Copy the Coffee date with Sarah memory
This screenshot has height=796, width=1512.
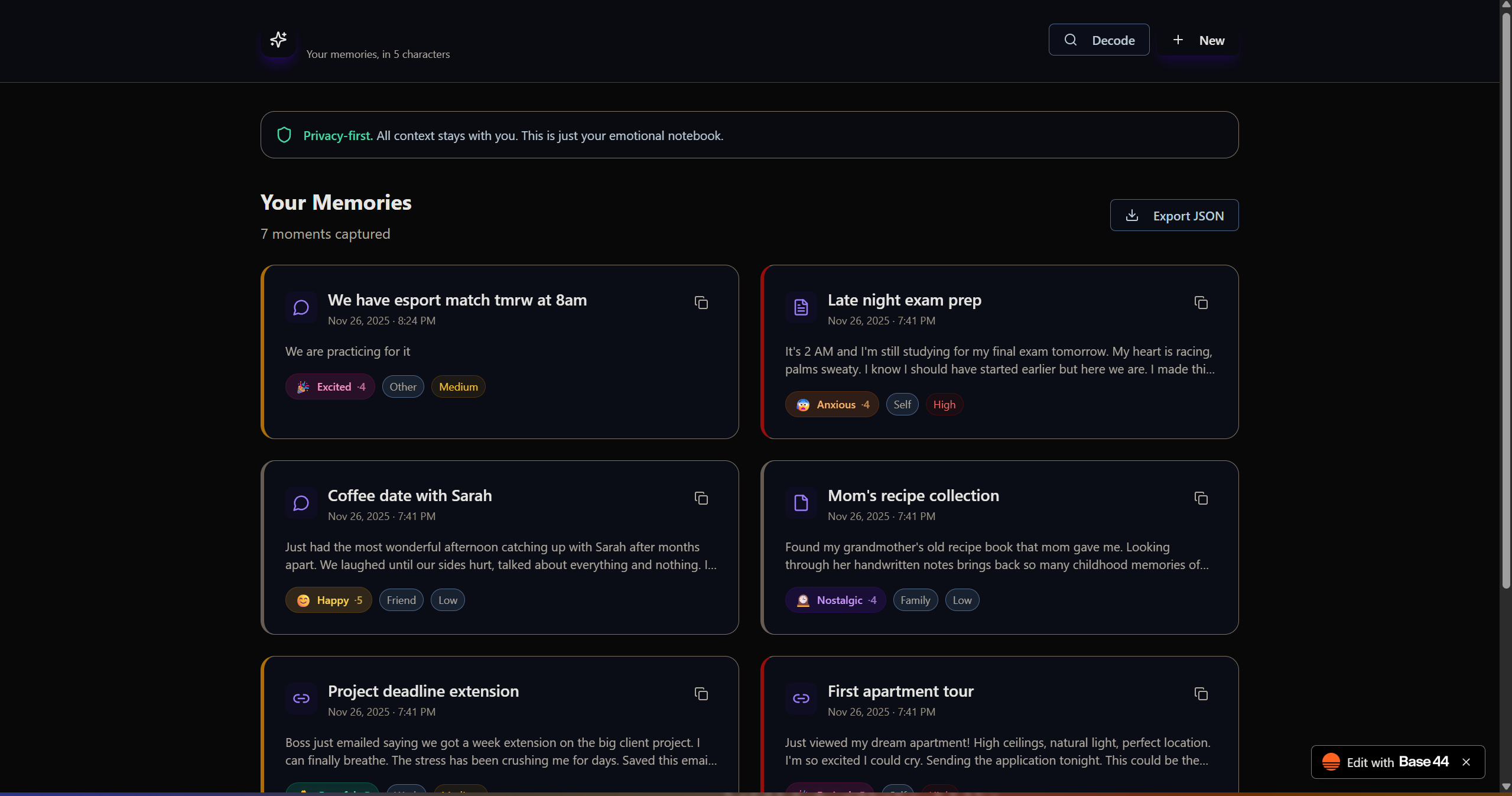tap(701, 499)
